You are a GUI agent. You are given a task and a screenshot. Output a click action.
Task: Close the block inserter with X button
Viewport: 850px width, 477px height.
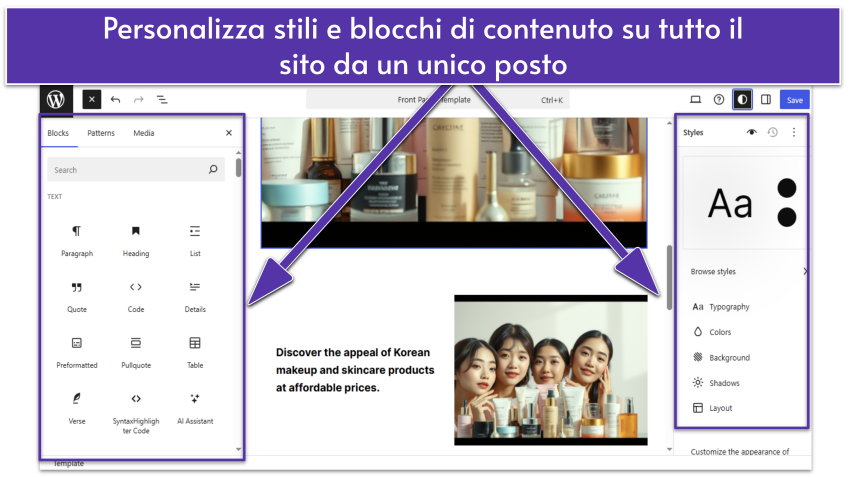click(228, 133)
